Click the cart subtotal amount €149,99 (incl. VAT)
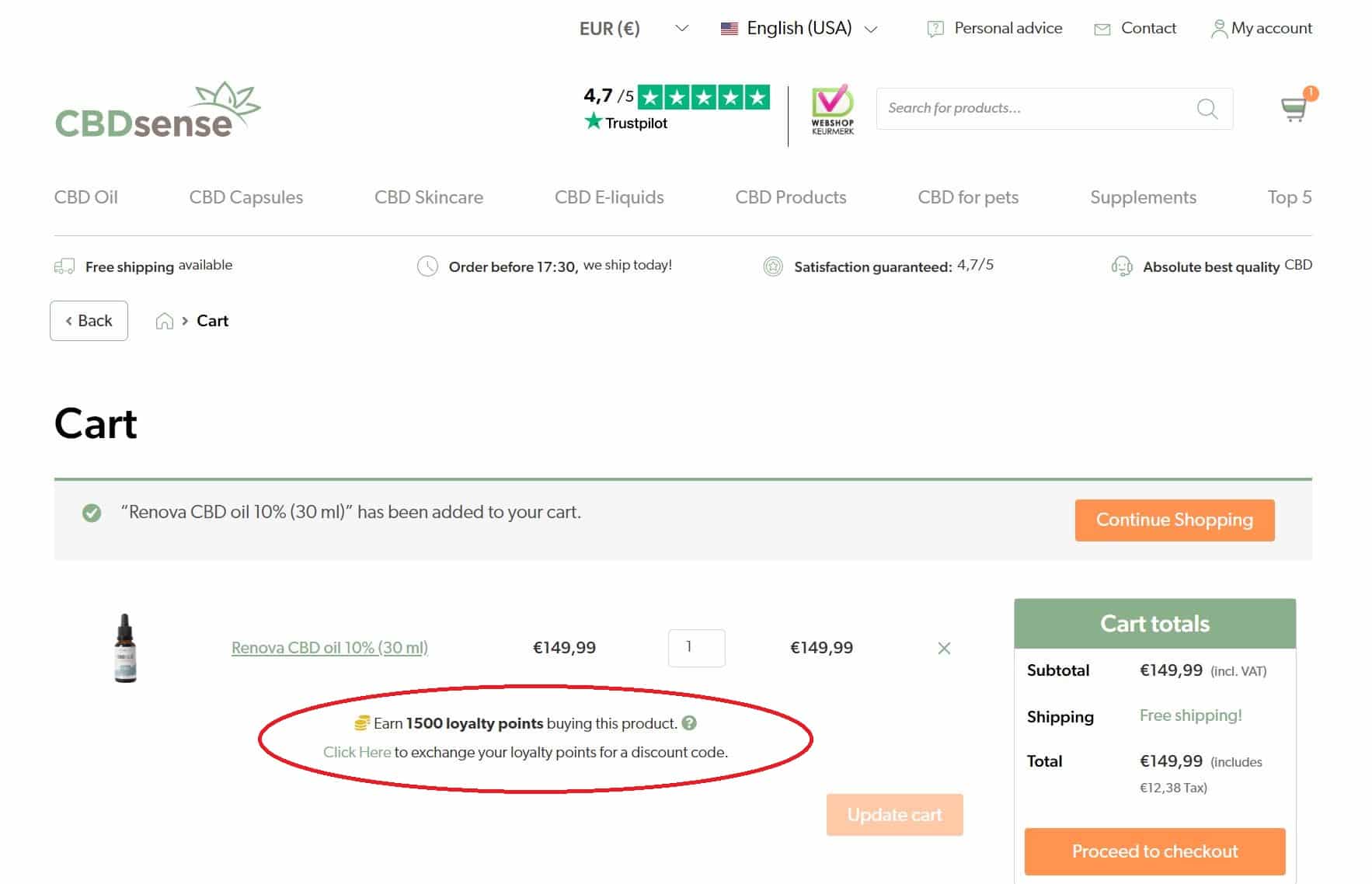 pos(1203,670)
